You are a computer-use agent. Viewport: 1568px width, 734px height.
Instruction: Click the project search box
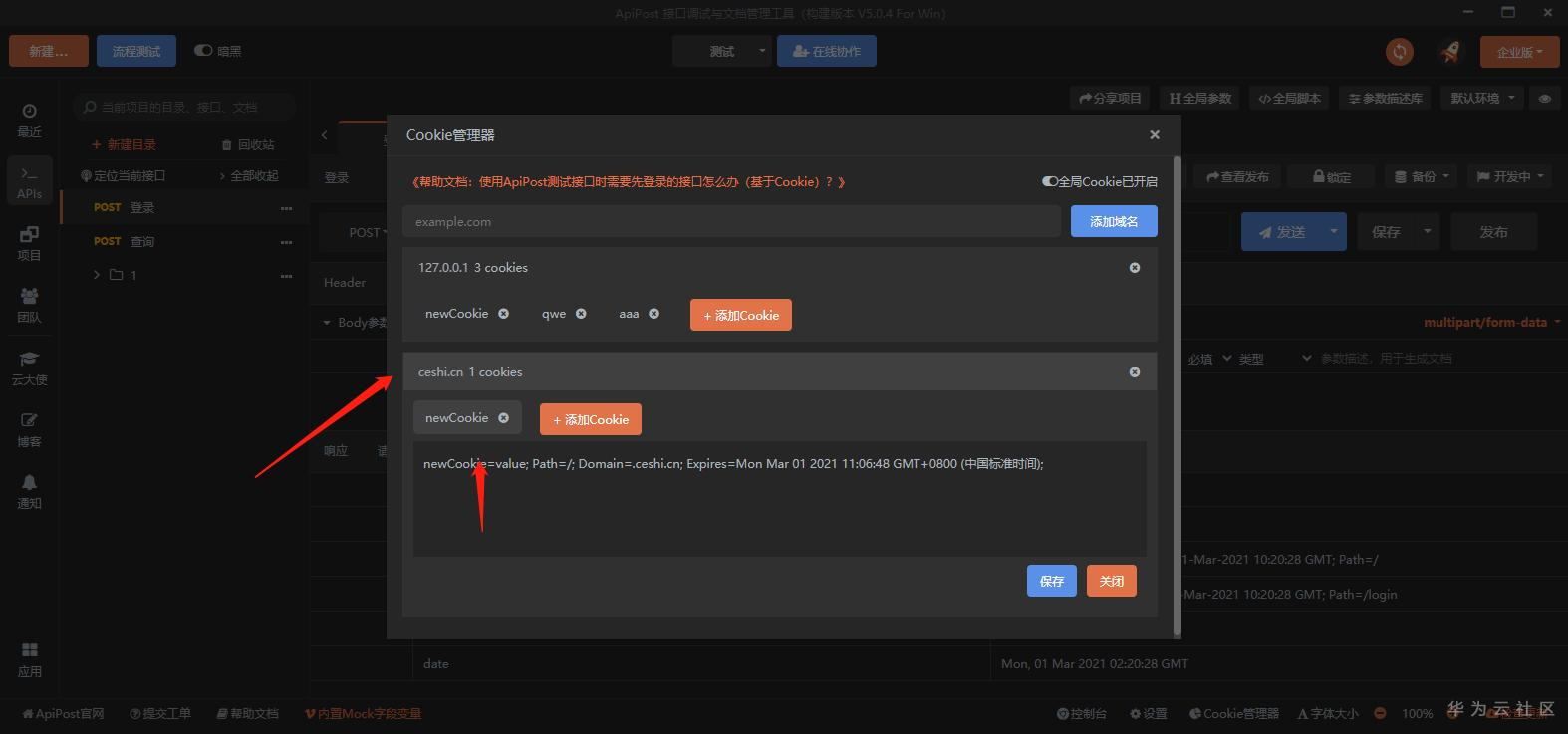pos(184,107)
